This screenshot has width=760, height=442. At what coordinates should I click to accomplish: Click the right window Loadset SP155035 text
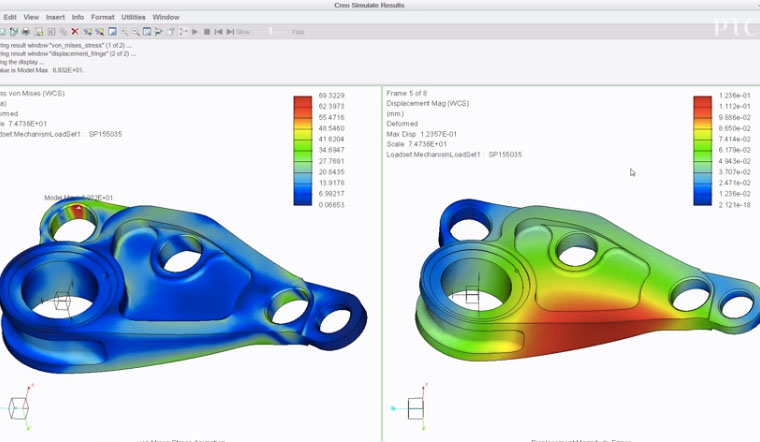tap(454, 155)
